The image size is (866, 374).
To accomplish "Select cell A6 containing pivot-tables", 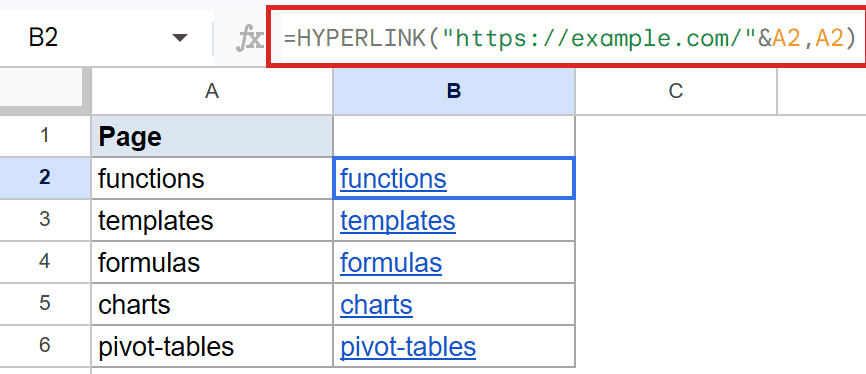I will (x=212, y=346).
